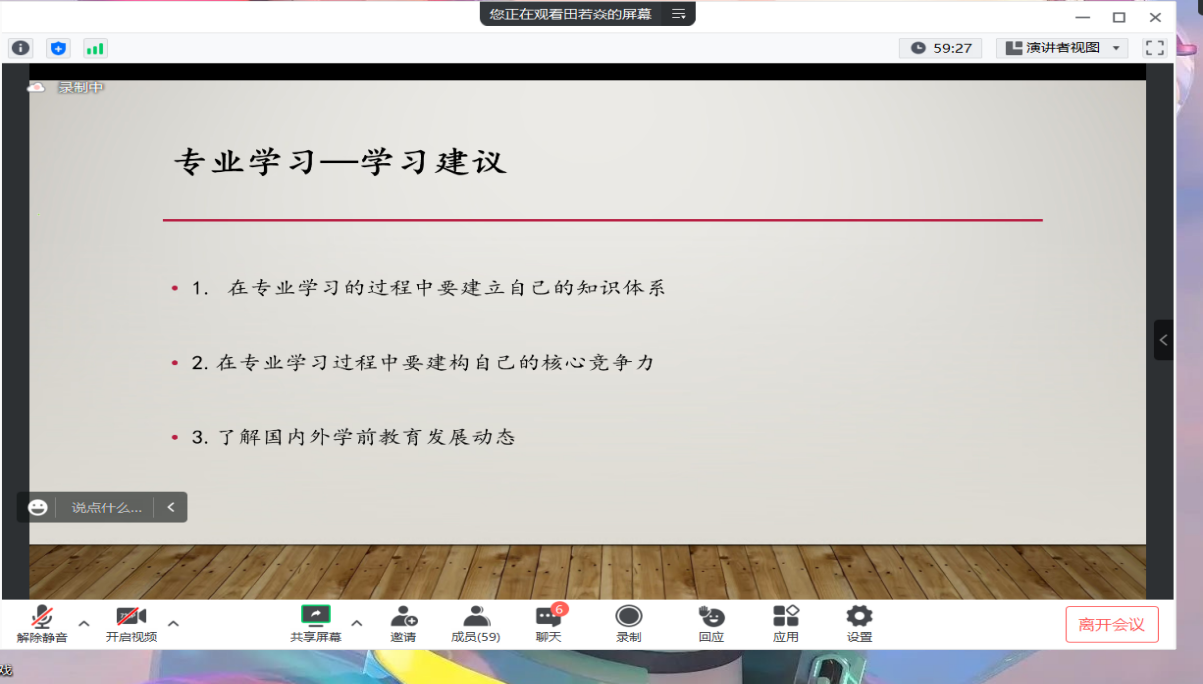
Task: Open meeting Settings gear
Action: 859,624
